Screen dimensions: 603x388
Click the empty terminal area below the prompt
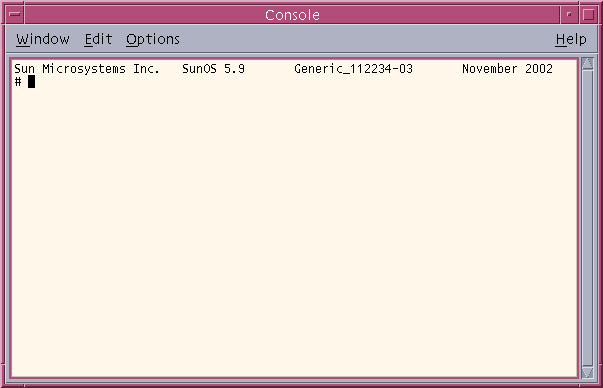(x=294, y=231)
